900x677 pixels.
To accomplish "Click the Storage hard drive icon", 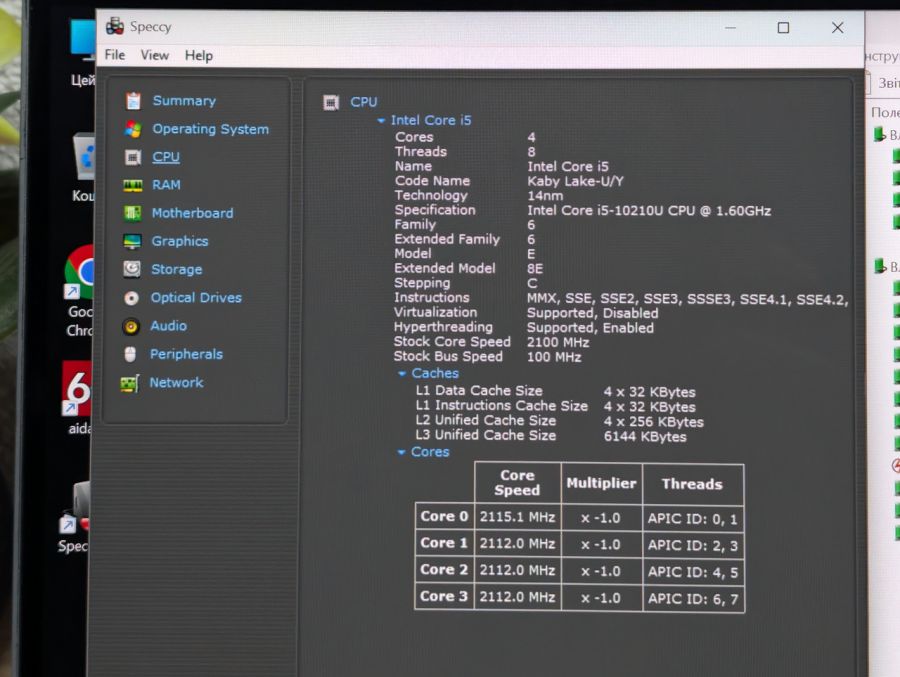I will (x=132, y=269).
